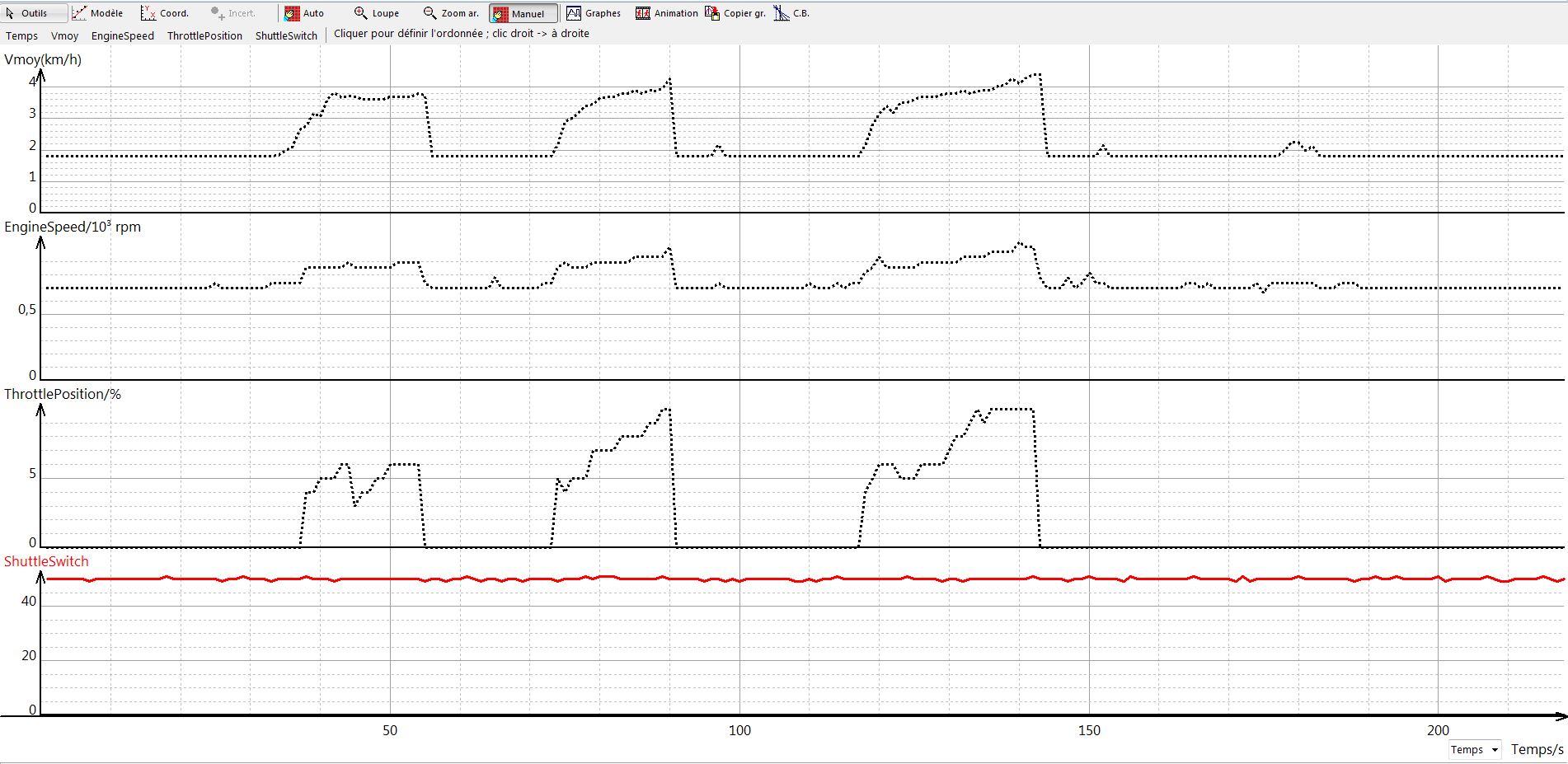Choose ThrottlePosition in the variables bar
1568x764 pixels.
coord(204,35)
